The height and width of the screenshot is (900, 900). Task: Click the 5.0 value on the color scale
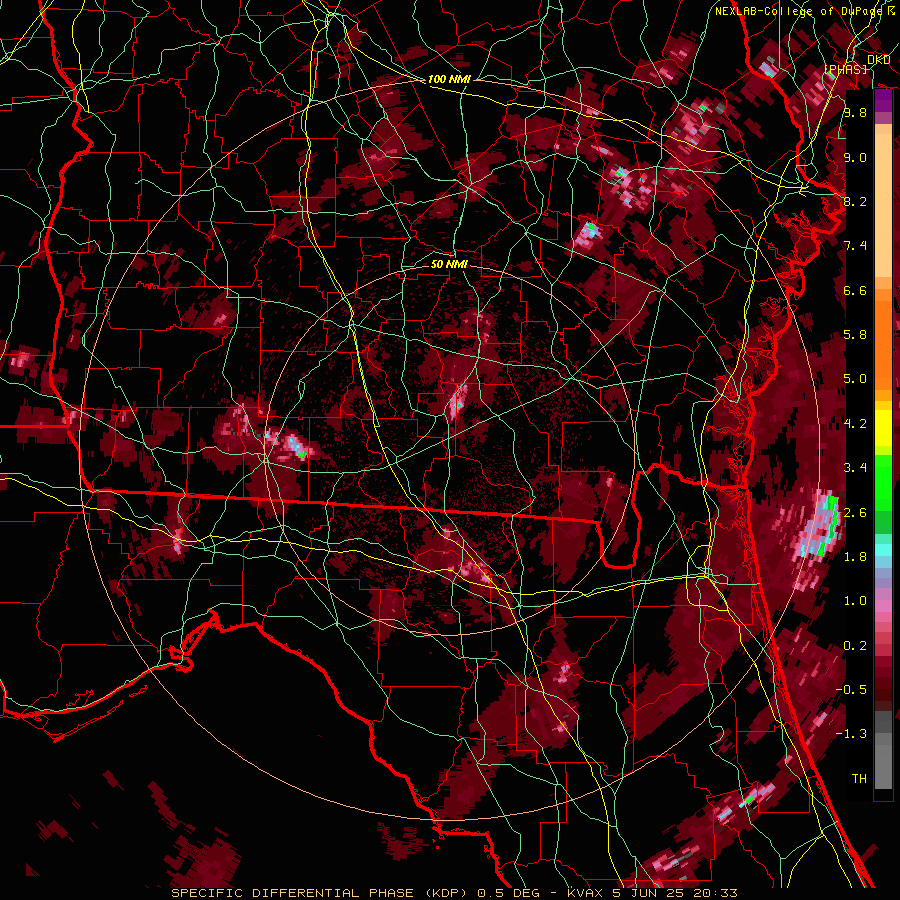click(855, 379)
